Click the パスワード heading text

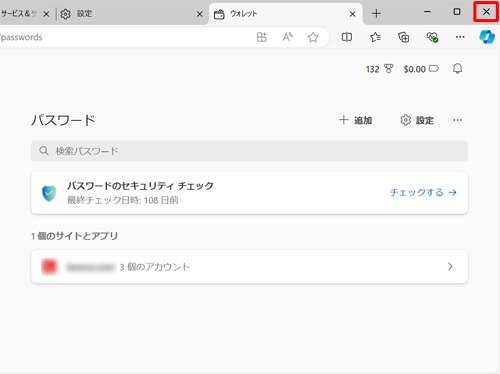(63, 120)
